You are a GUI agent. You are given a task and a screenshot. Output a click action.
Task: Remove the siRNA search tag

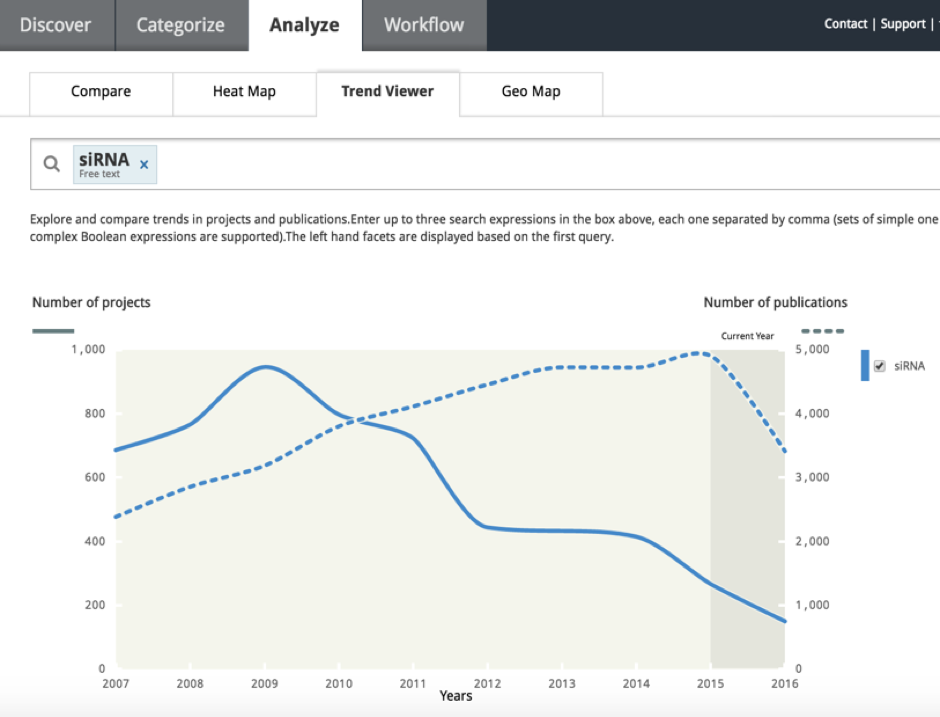point(144,164)
